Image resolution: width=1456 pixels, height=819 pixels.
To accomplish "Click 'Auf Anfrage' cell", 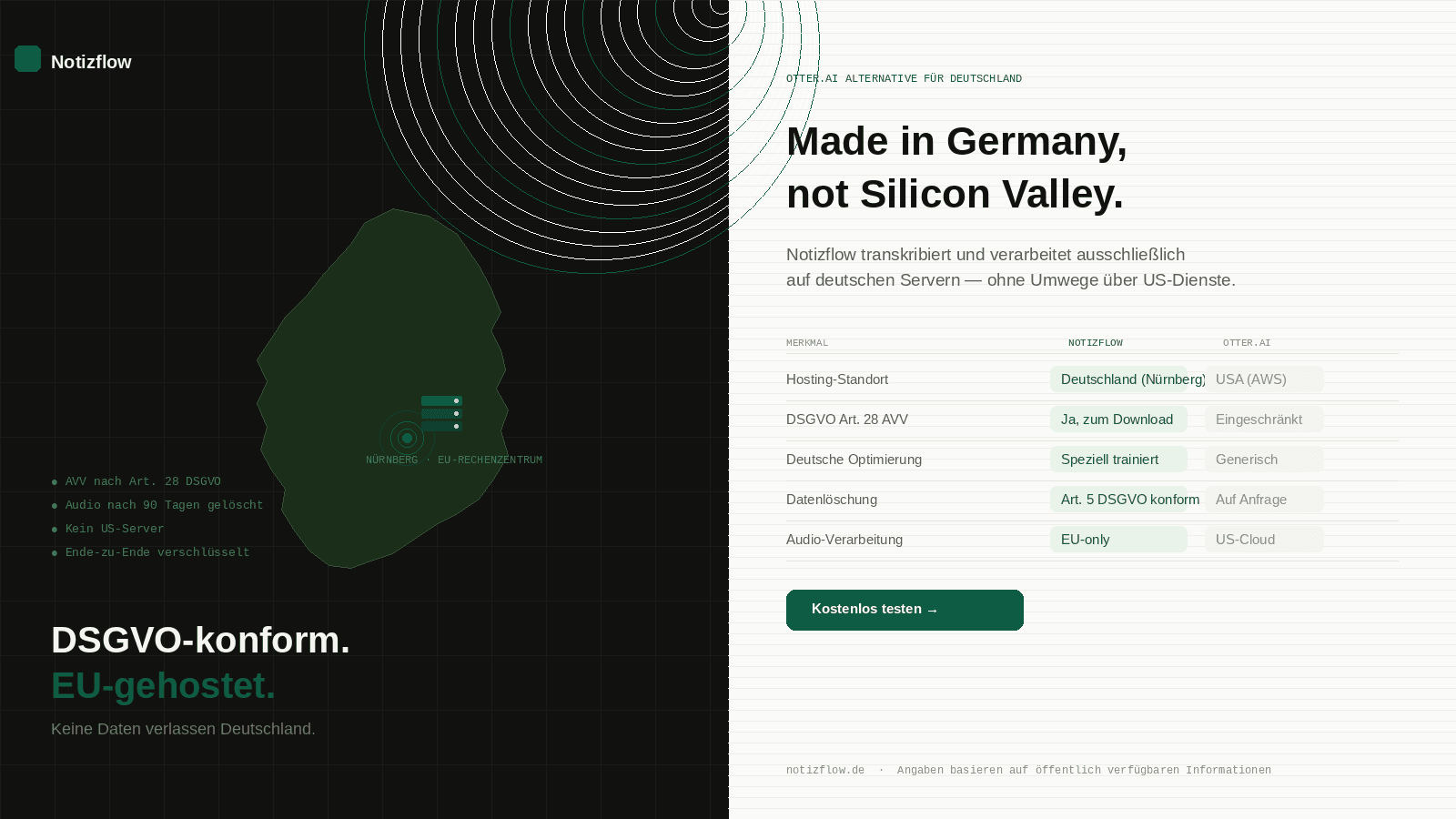I will [x=1264, y=500].
